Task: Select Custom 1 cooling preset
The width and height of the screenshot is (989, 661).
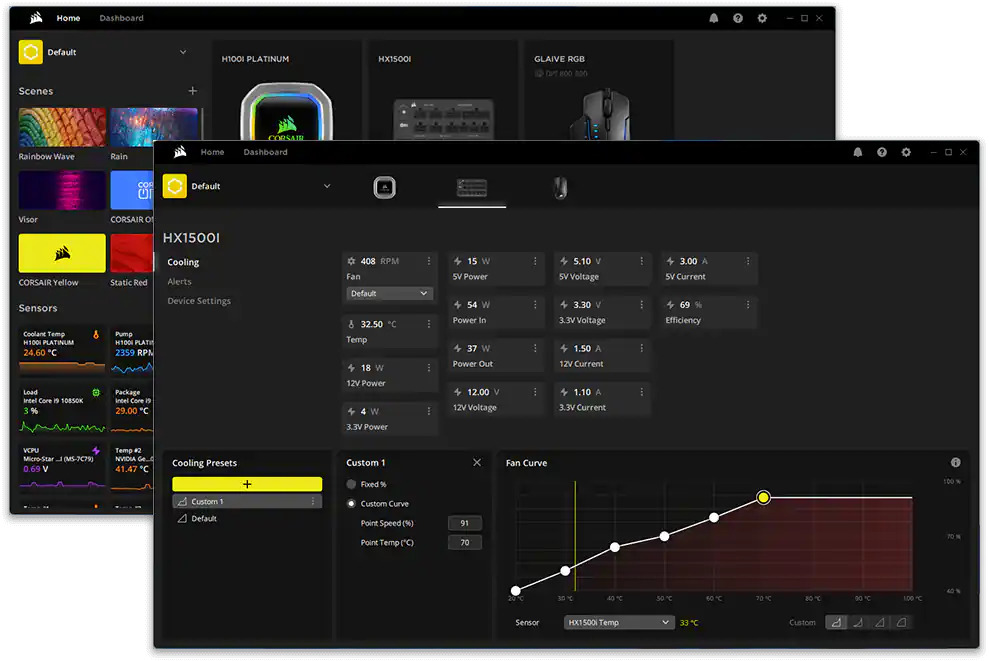Action: 247,501
